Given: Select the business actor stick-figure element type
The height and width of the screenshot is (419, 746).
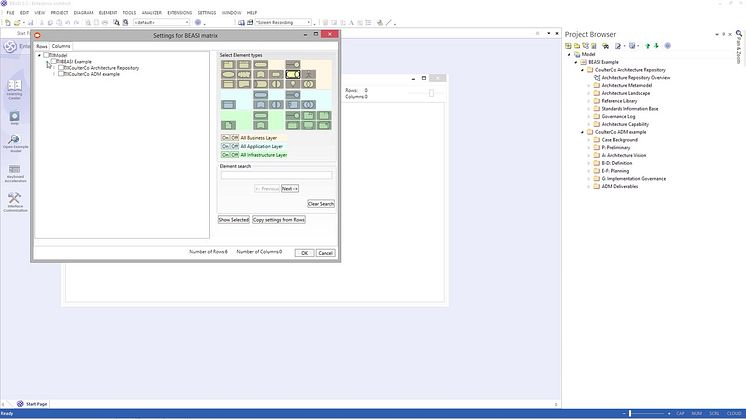Looking at the screenshot, I should pos(308,74).
